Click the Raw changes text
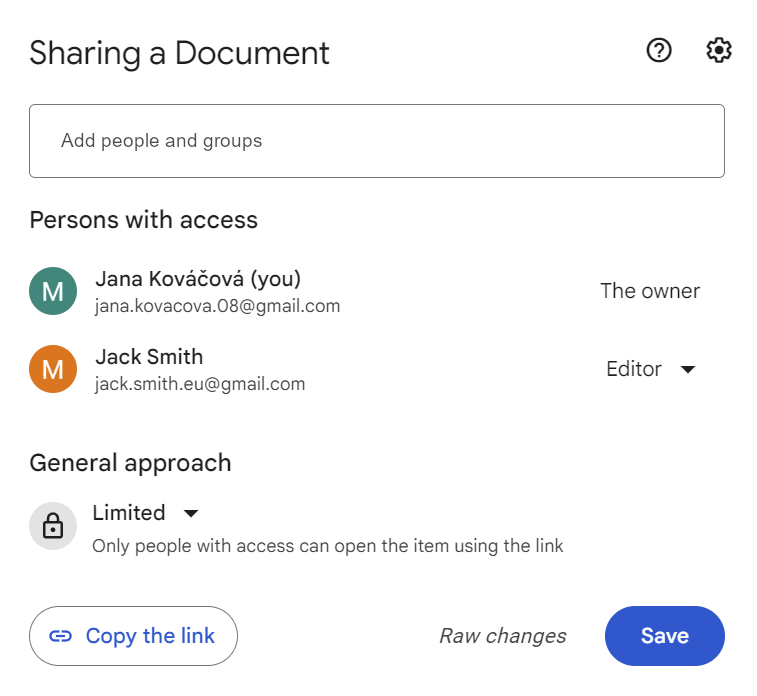Viewport: 757px width, 696px height. pyautogui.click(x=503, y=636)
